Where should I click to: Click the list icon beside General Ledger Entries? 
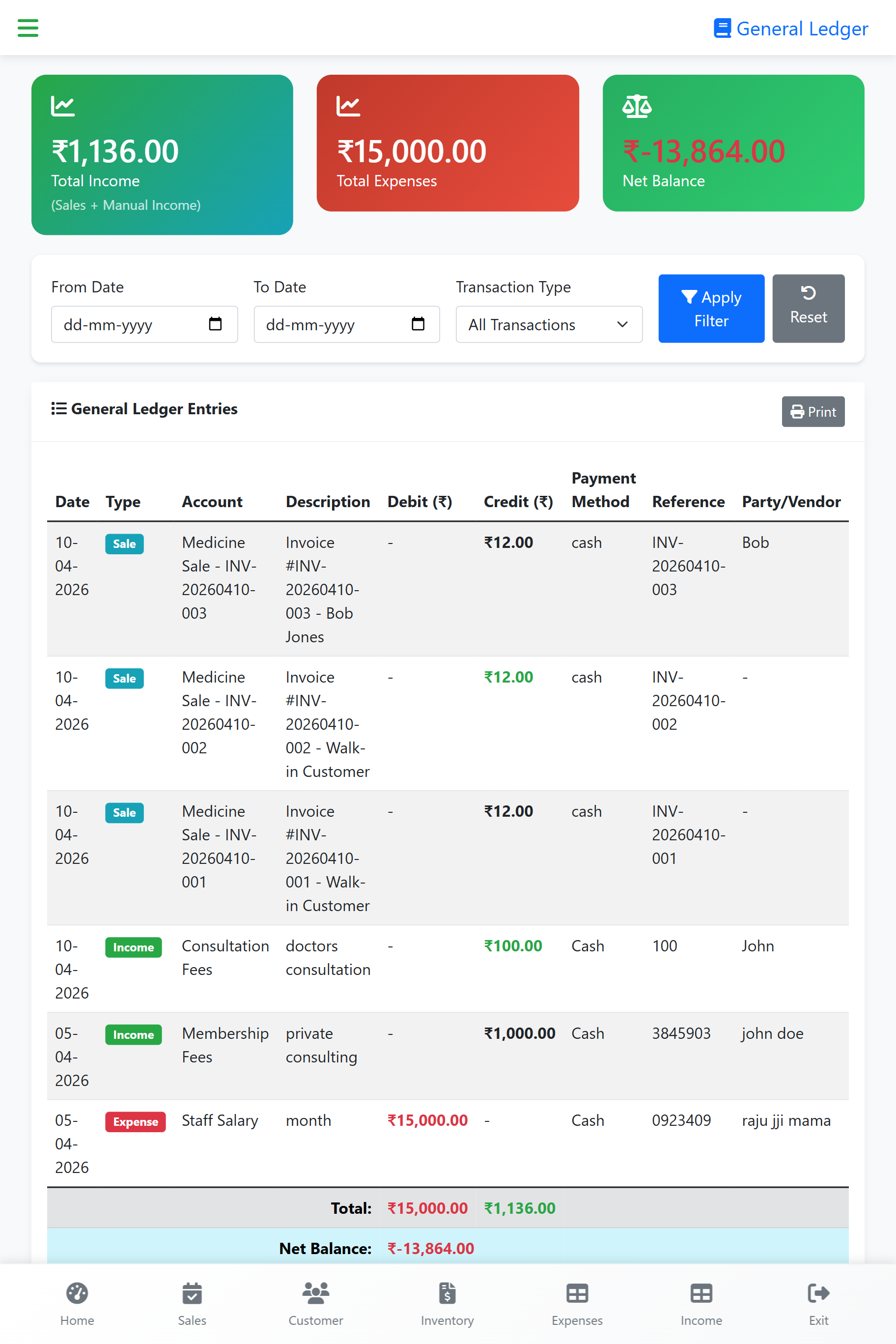(x=59, y=409)
